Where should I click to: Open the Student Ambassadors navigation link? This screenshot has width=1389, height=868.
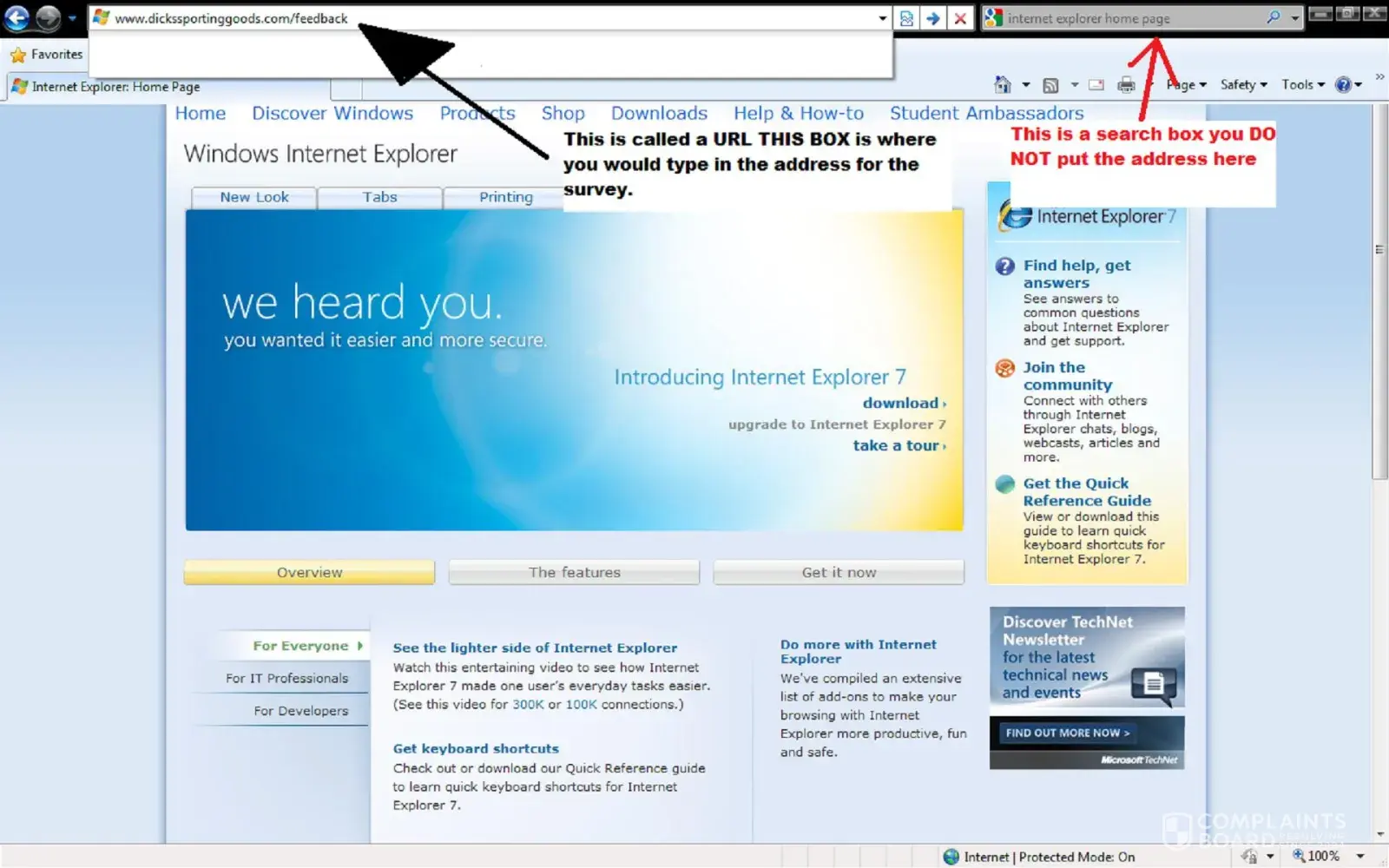click(x=987, y=114)
